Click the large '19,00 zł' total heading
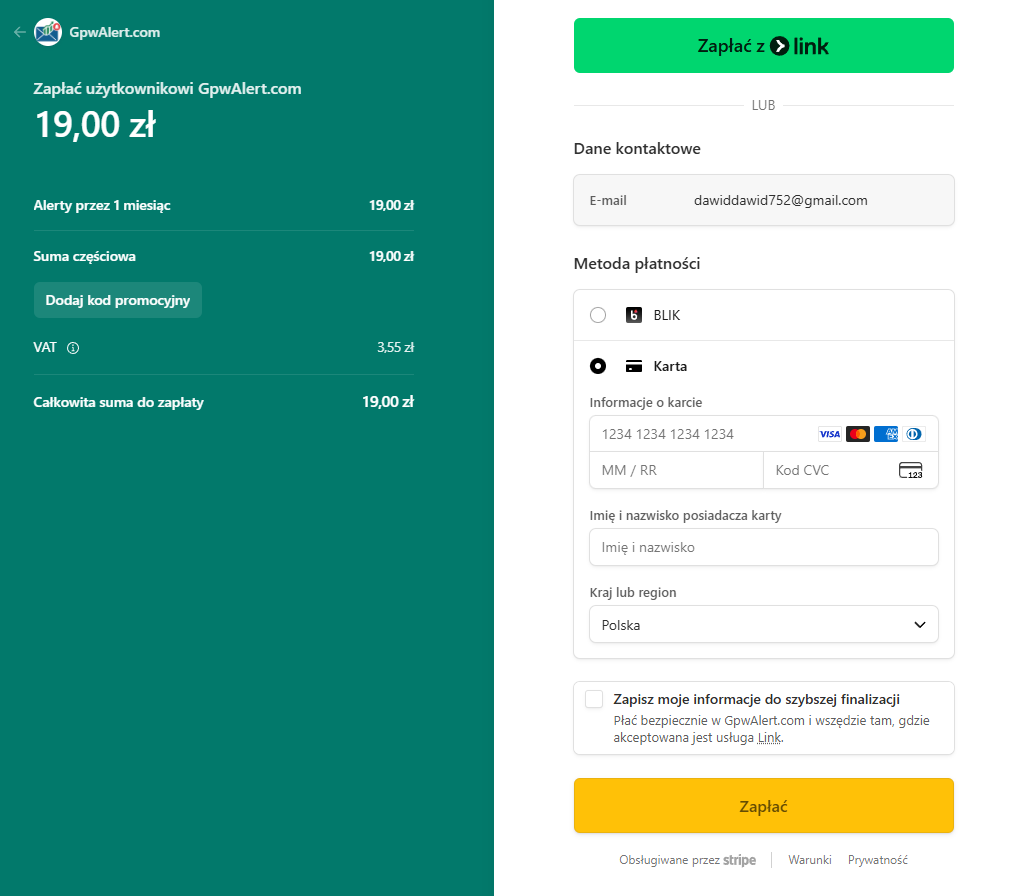The image size is (1025, 896). (x=95, y=125)
